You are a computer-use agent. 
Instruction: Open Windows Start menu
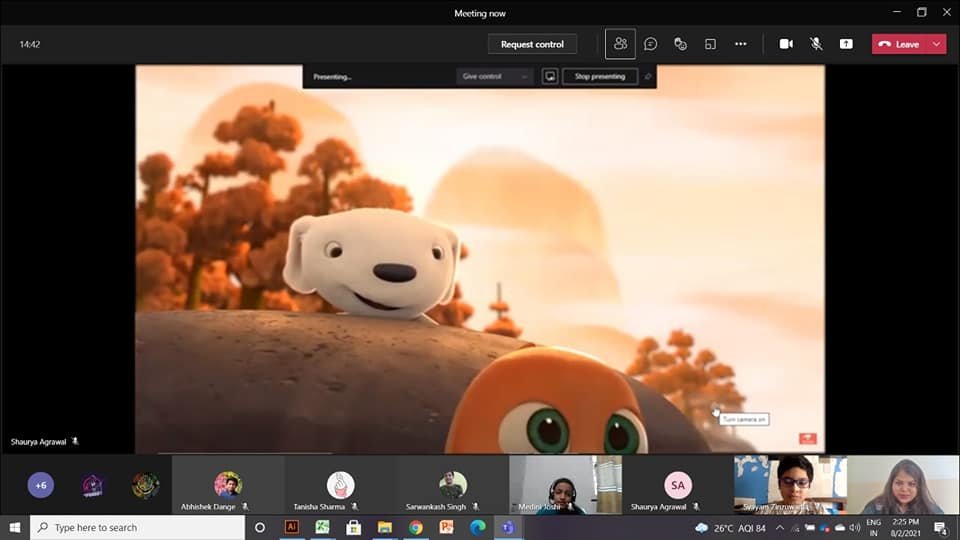tap(15, 527)
